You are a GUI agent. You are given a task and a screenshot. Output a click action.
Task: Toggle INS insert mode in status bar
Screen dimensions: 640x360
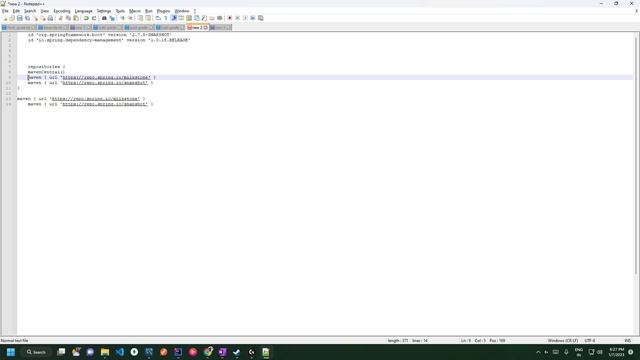click(627, 340)
